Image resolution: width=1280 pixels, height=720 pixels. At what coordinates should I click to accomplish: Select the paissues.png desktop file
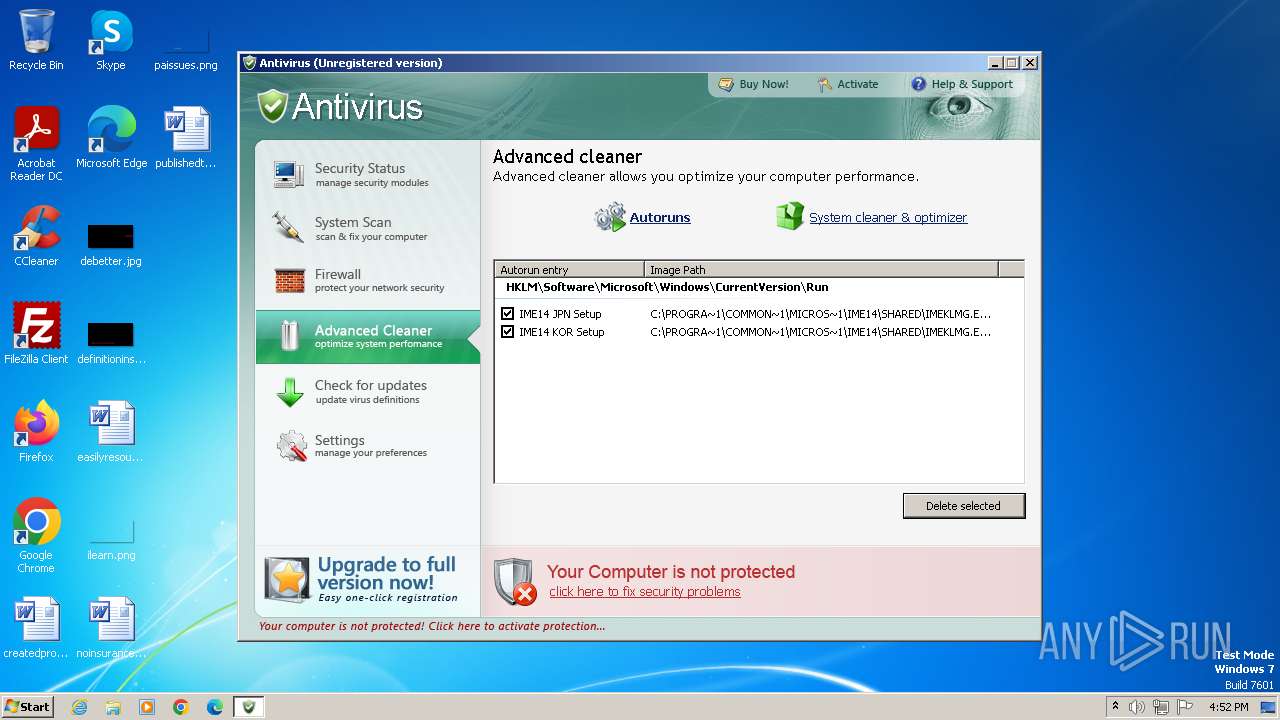tap(186, 41)
